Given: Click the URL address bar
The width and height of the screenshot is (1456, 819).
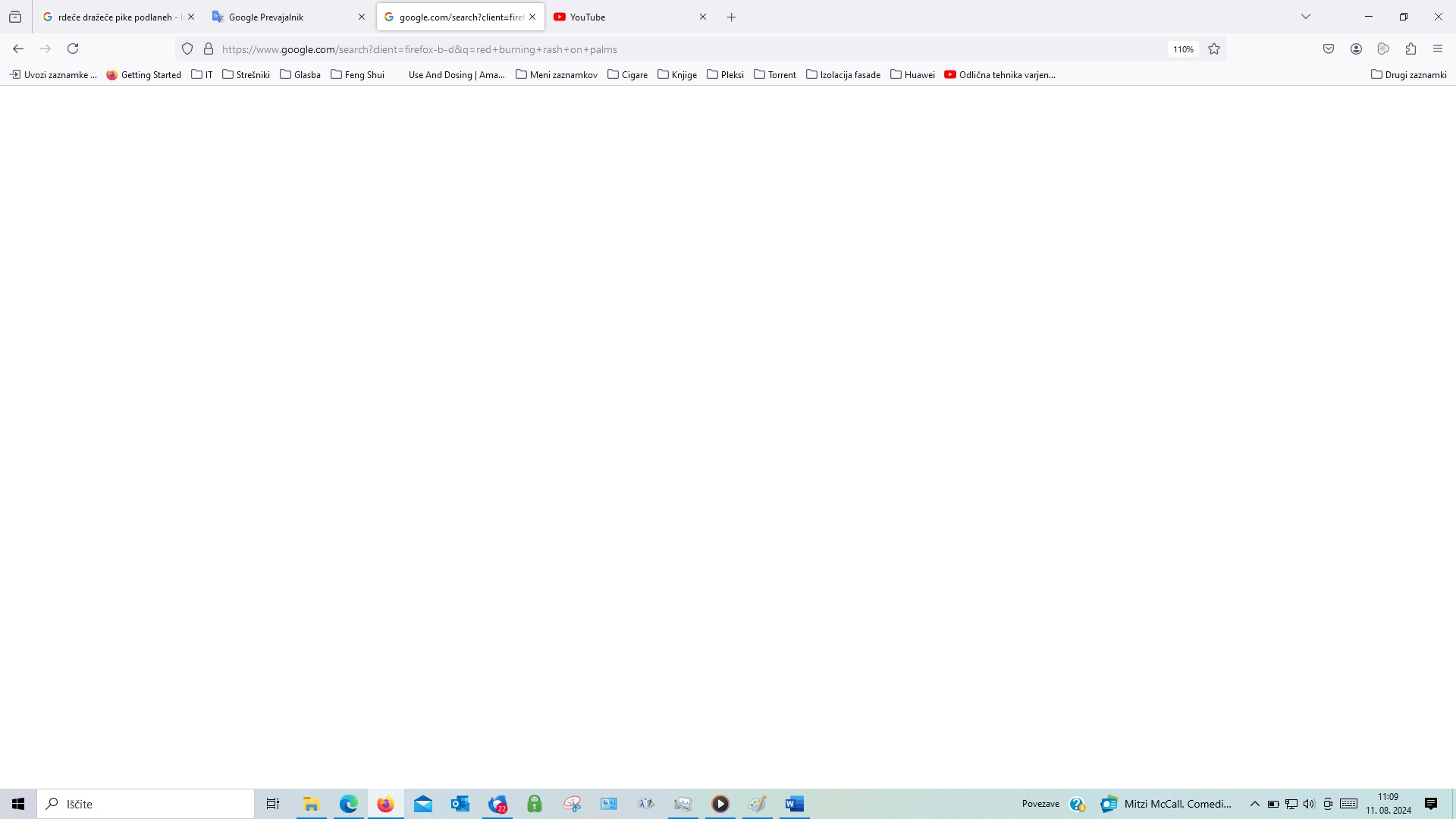Looking at the screenshot, I should [682, 49].
